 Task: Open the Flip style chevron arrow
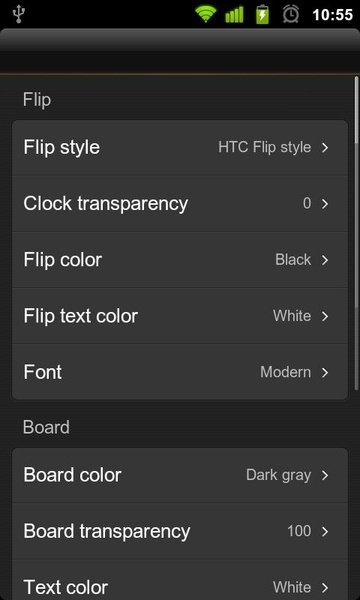tap(325, 148)
